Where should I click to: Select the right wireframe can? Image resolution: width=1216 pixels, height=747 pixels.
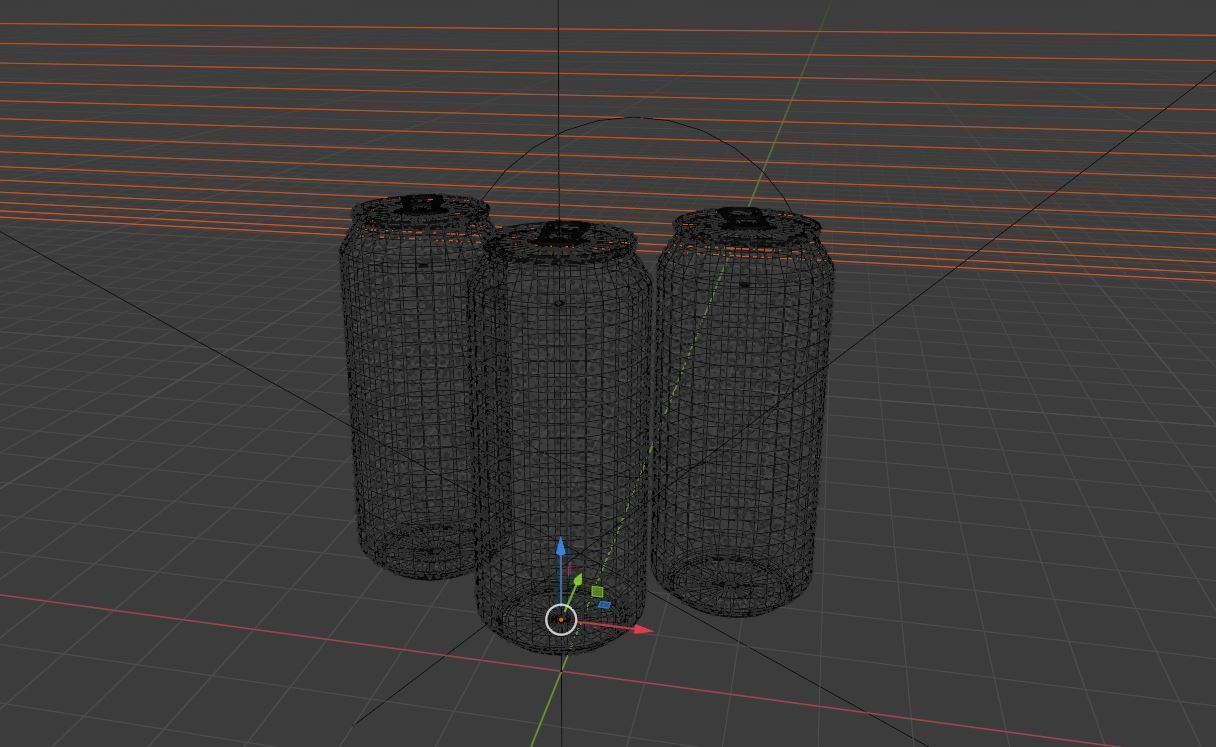pos(742,410)
